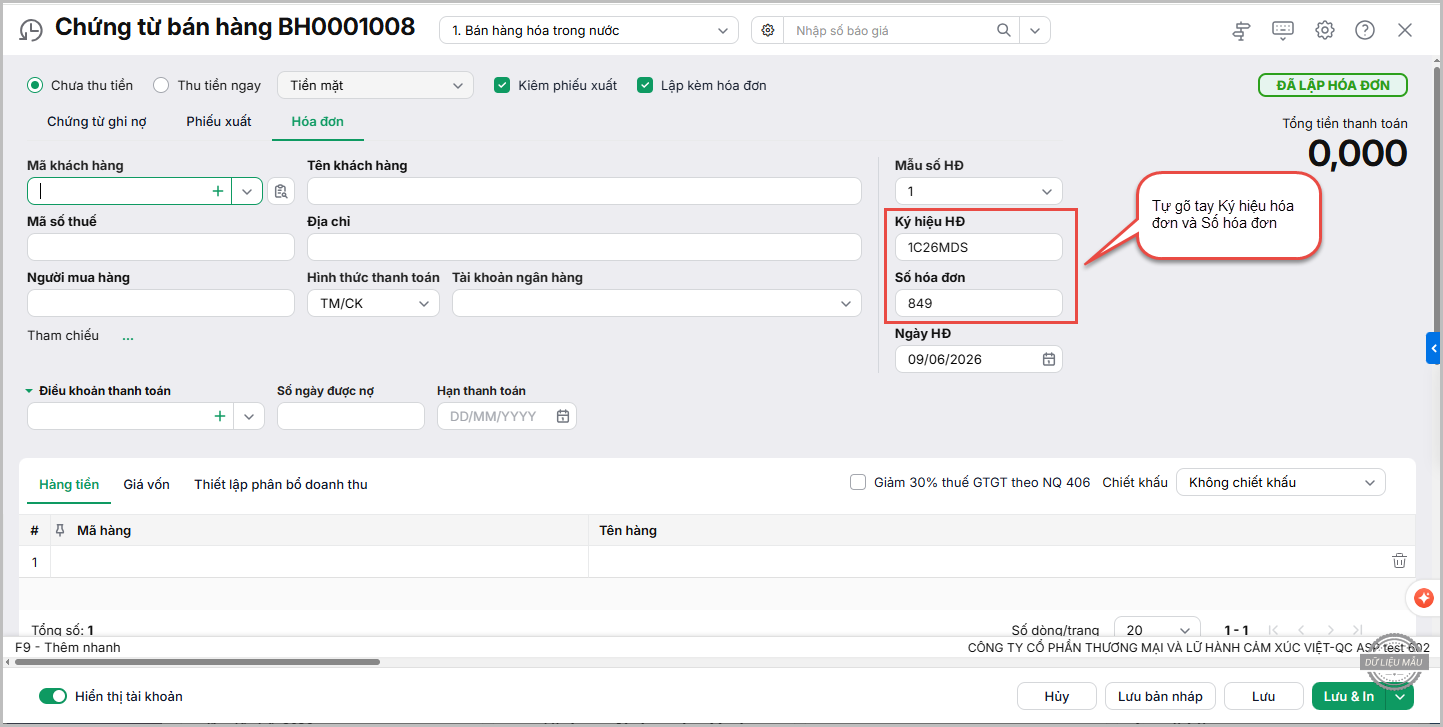Expand the blue side panel arrow

coord(1434,348)
